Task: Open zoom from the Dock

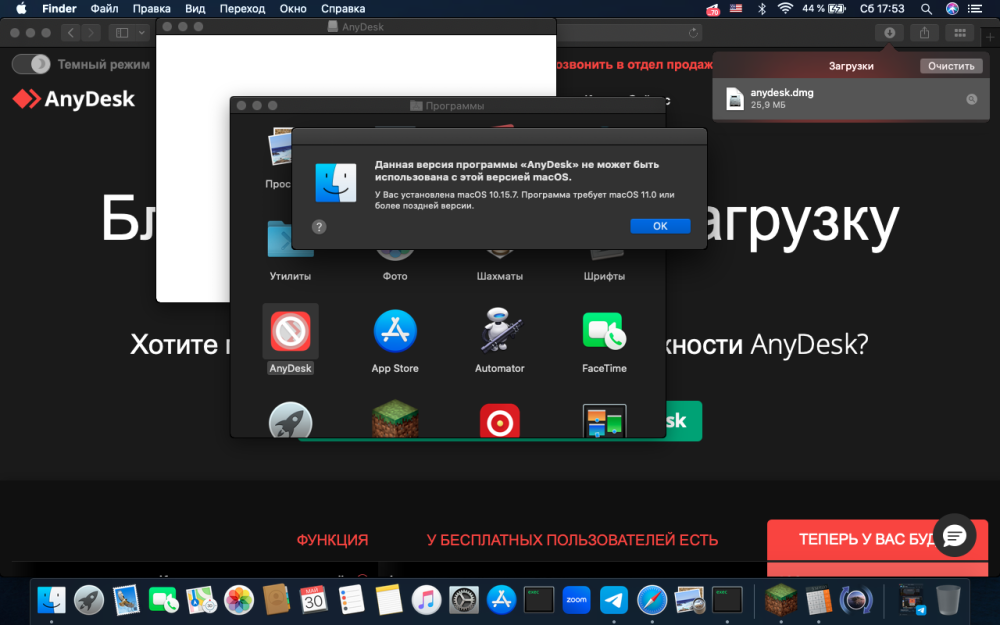Action: (576, 600)
